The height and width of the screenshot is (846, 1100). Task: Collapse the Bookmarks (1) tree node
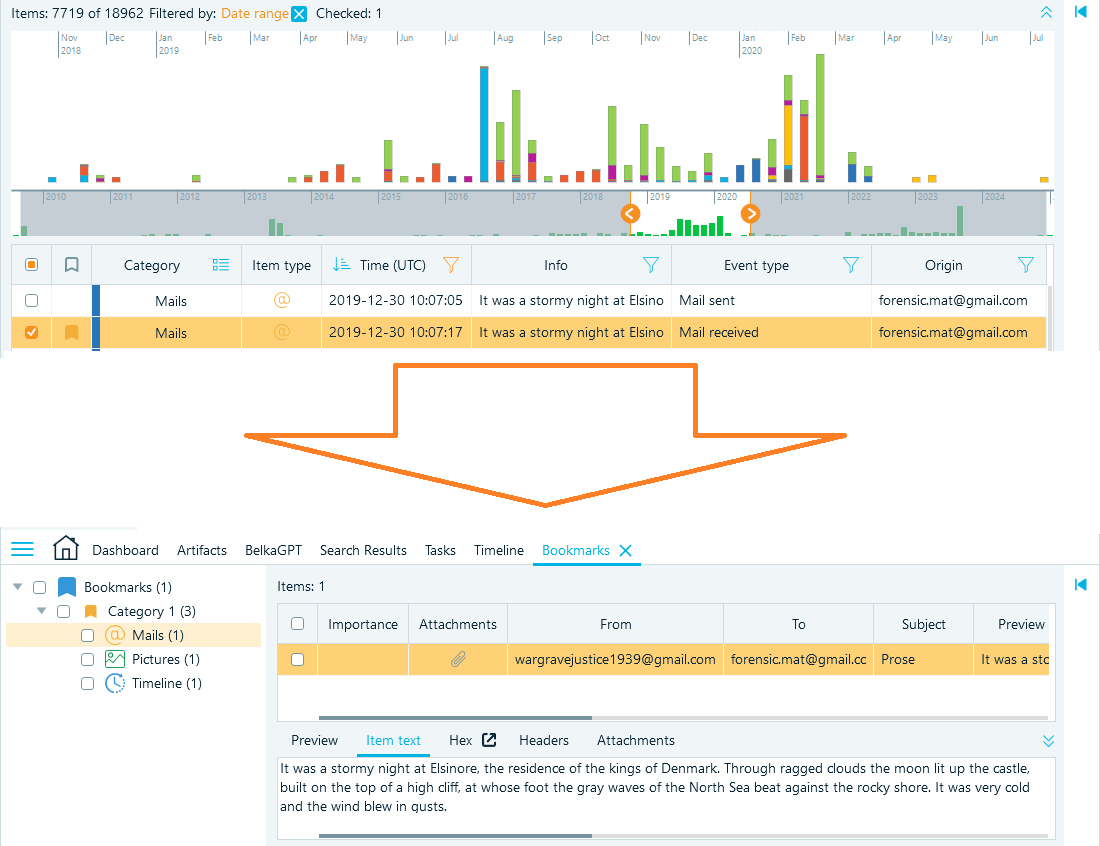click(x=18, y=587)
